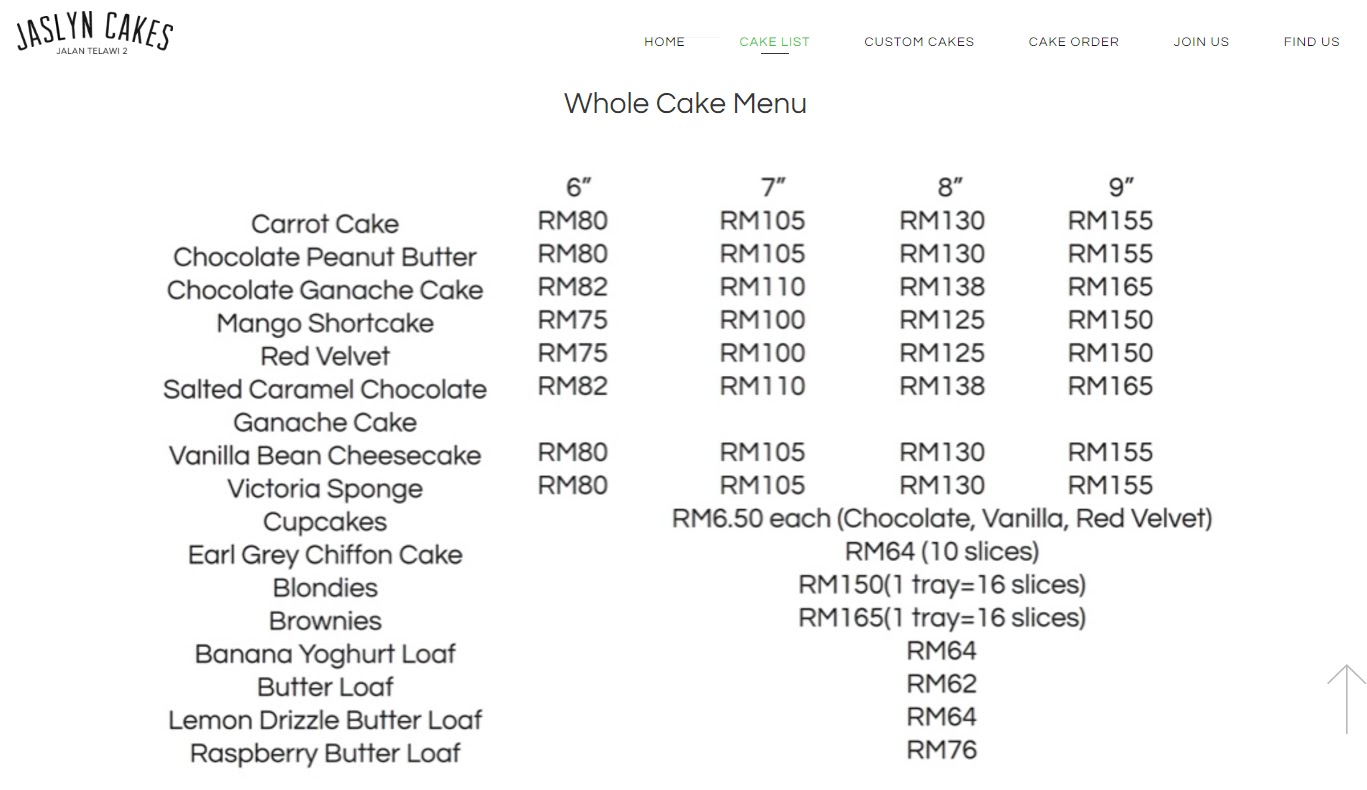Image resolution: width=1367 pixels, height=790 pixels.
Task: Click the 6" size column header
Action: coord(578,187)
